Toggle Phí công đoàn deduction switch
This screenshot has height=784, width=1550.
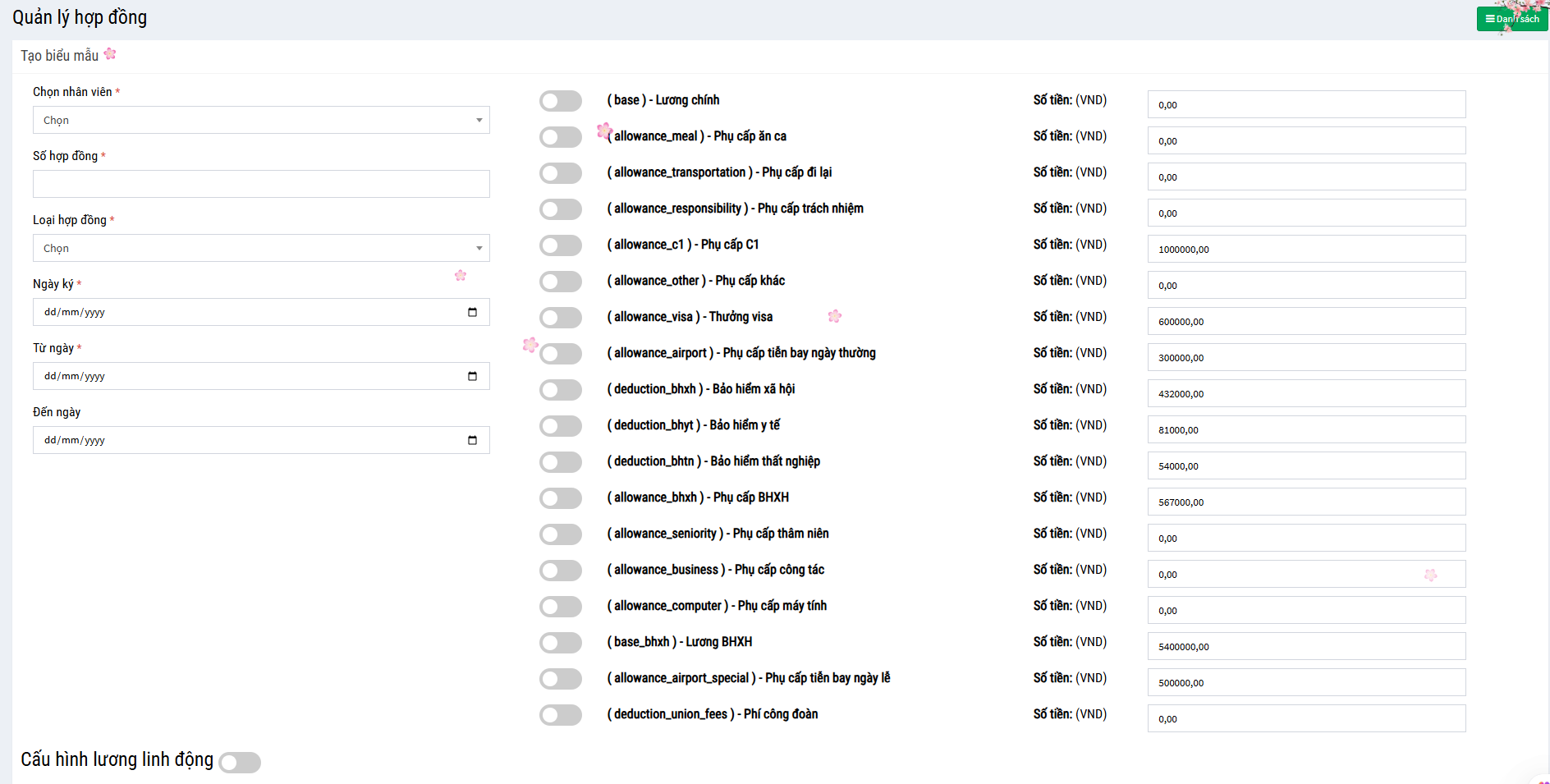561,715
